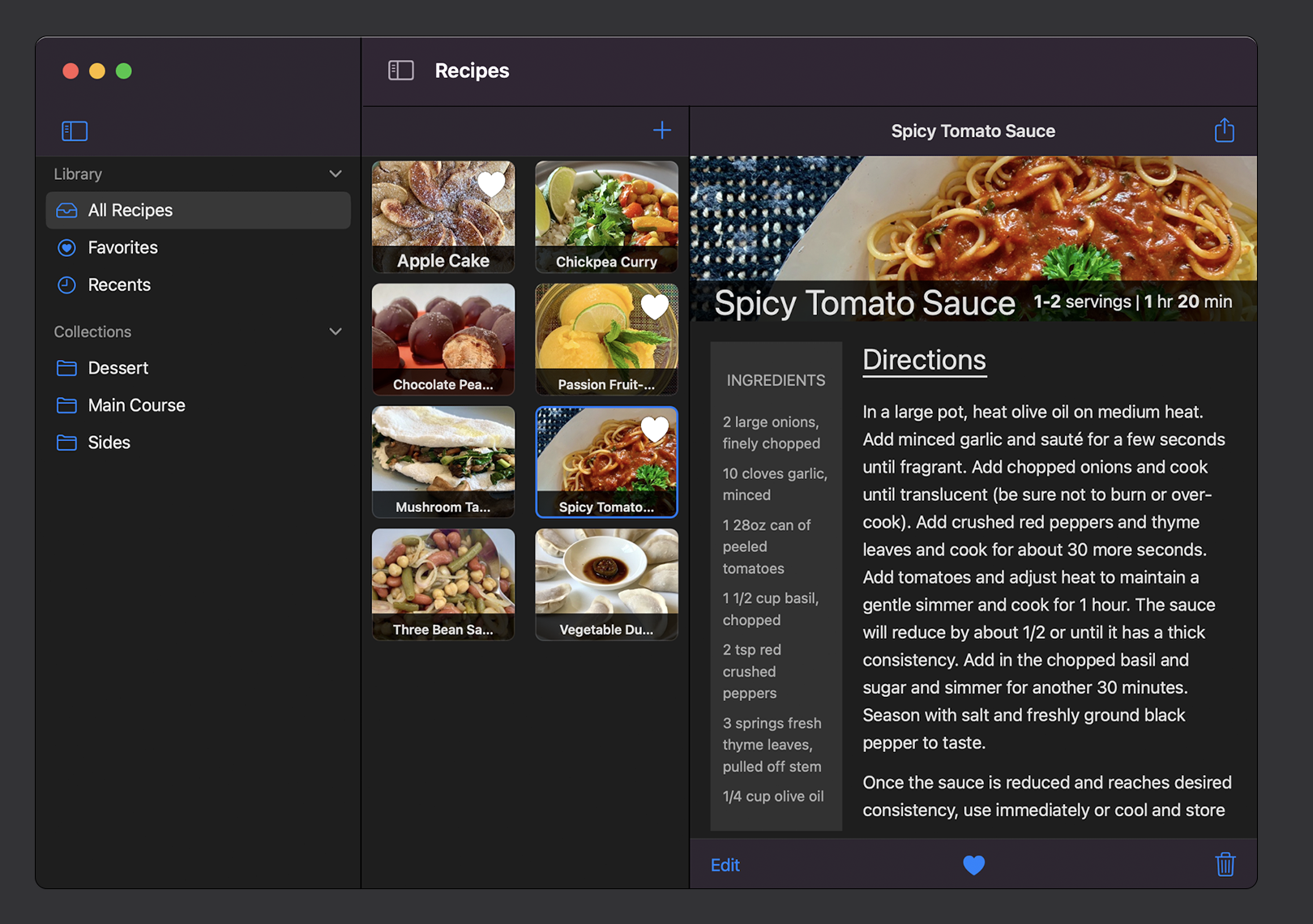Toggle the sidebar icon next to Recipes title

401,71
